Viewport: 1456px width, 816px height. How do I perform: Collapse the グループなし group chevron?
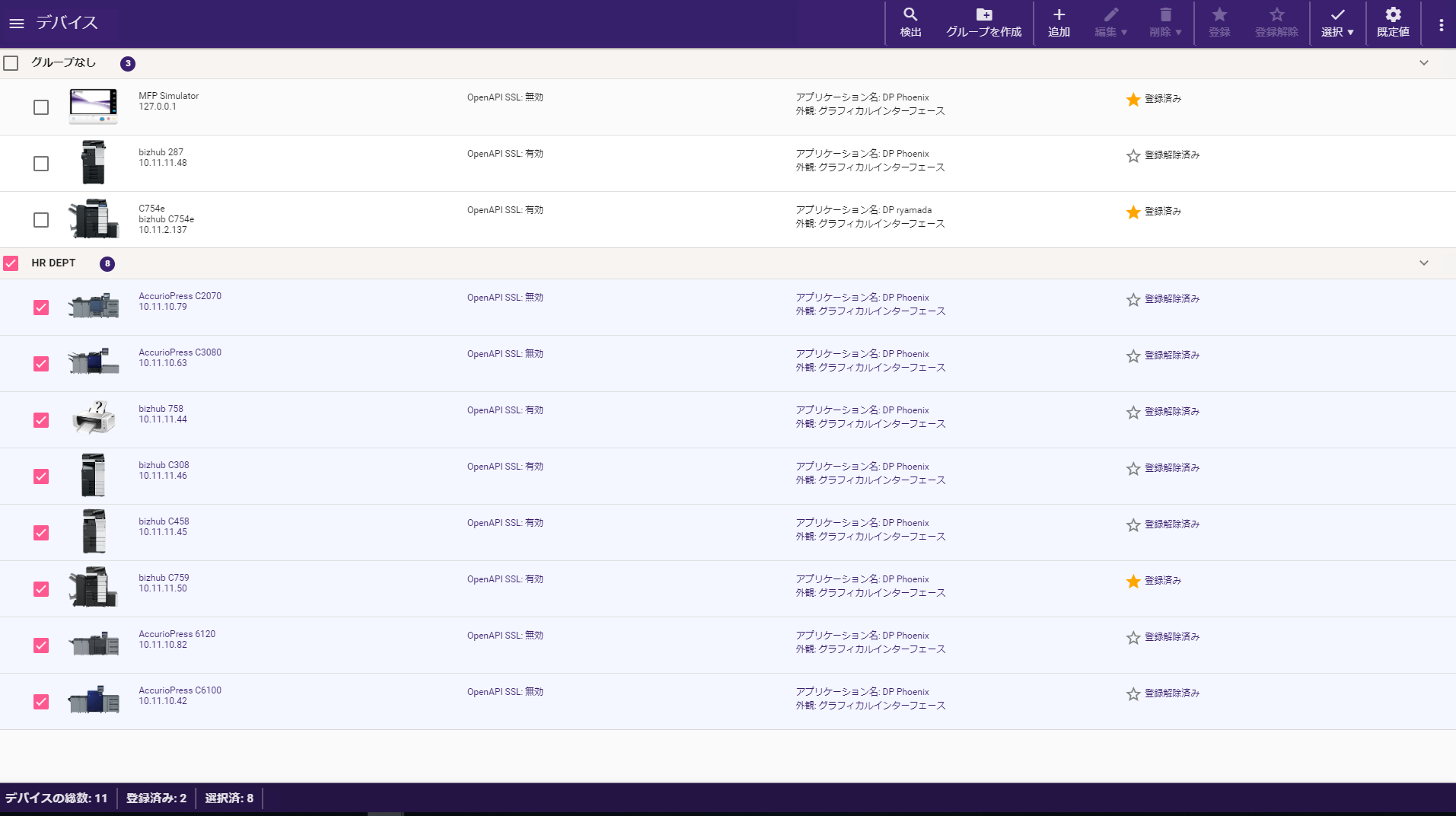pyautogui.click(x=1423, y=63)
